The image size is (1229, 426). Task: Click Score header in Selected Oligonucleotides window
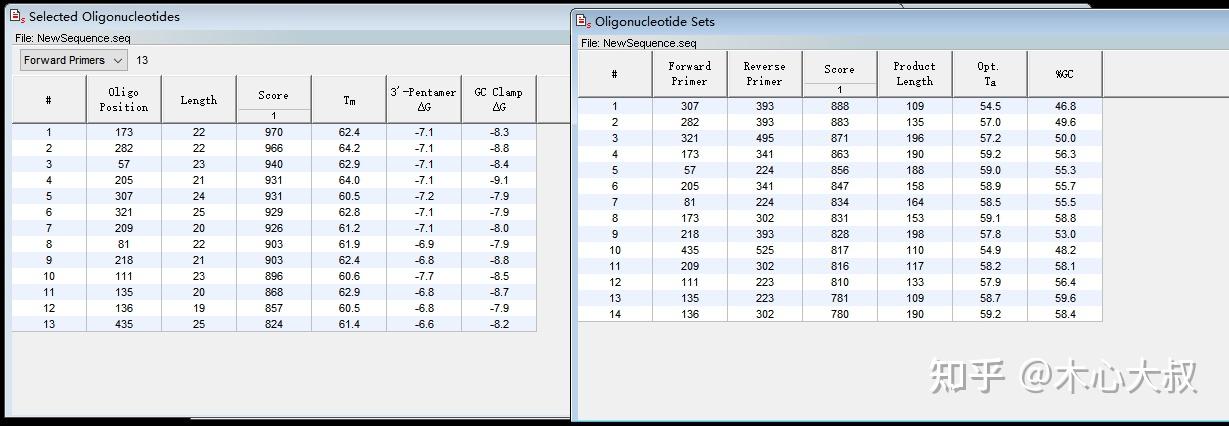click(274, 95)
